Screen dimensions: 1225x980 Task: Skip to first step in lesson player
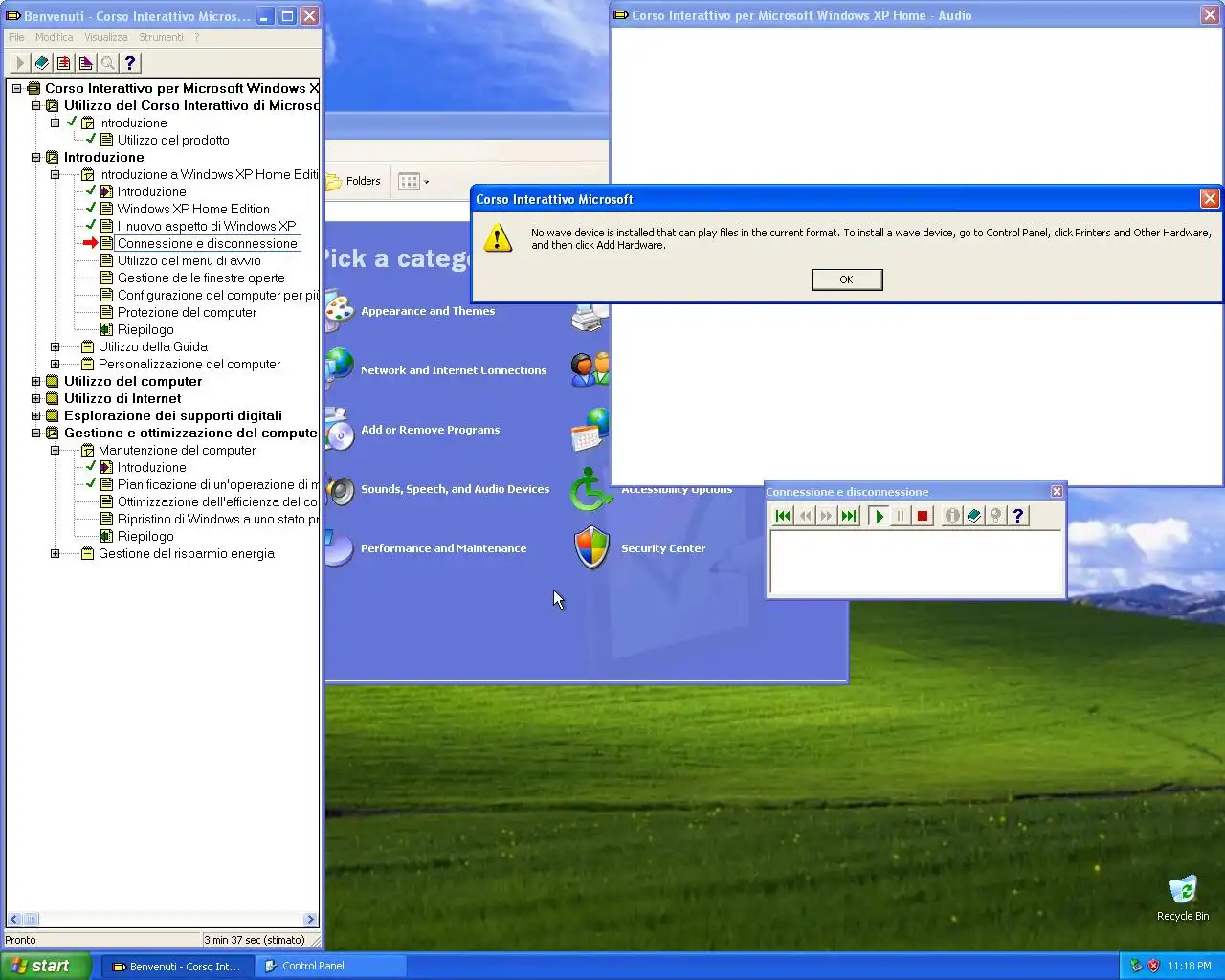click(783, 516)
